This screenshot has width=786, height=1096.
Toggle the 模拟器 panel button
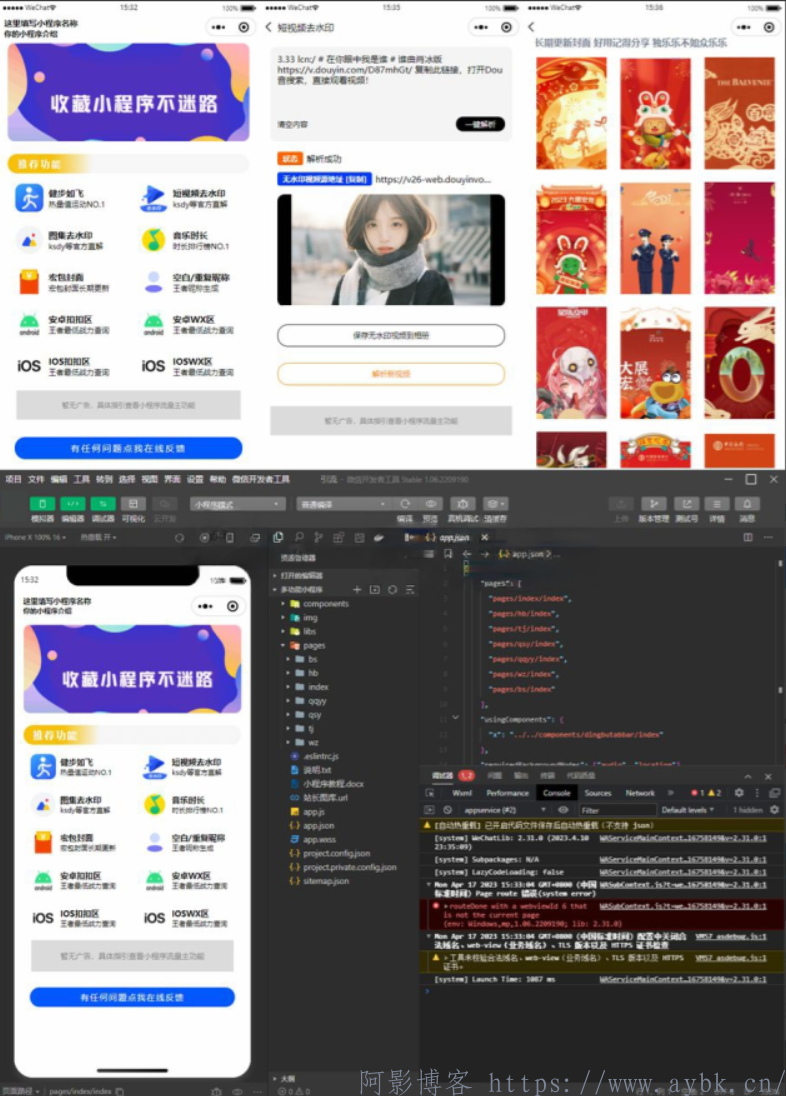(42, 504)
